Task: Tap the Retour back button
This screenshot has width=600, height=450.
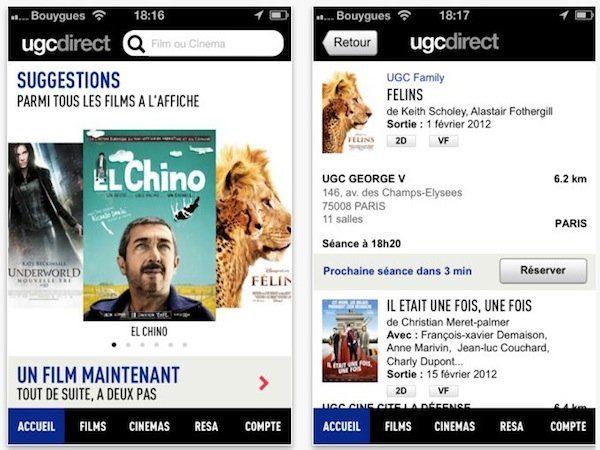Action: click(350, 42)
